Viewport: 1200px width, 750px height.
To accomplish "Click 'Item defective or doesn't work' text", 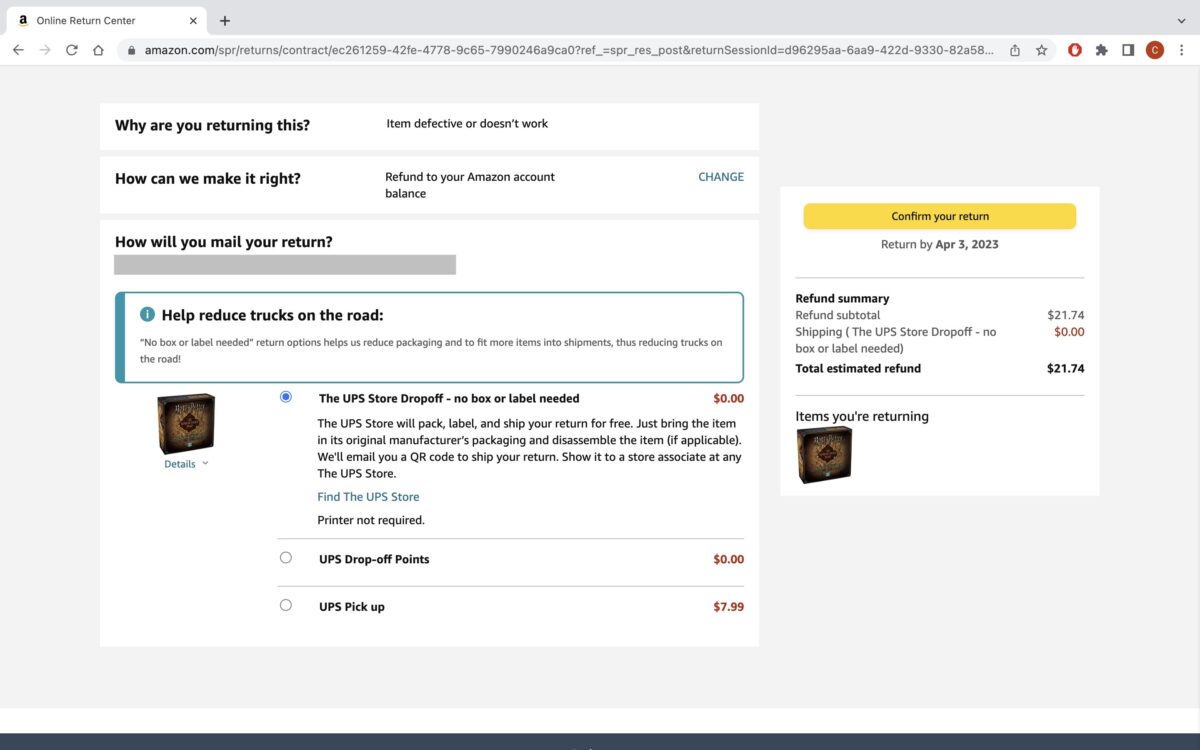I will (467, 124).
